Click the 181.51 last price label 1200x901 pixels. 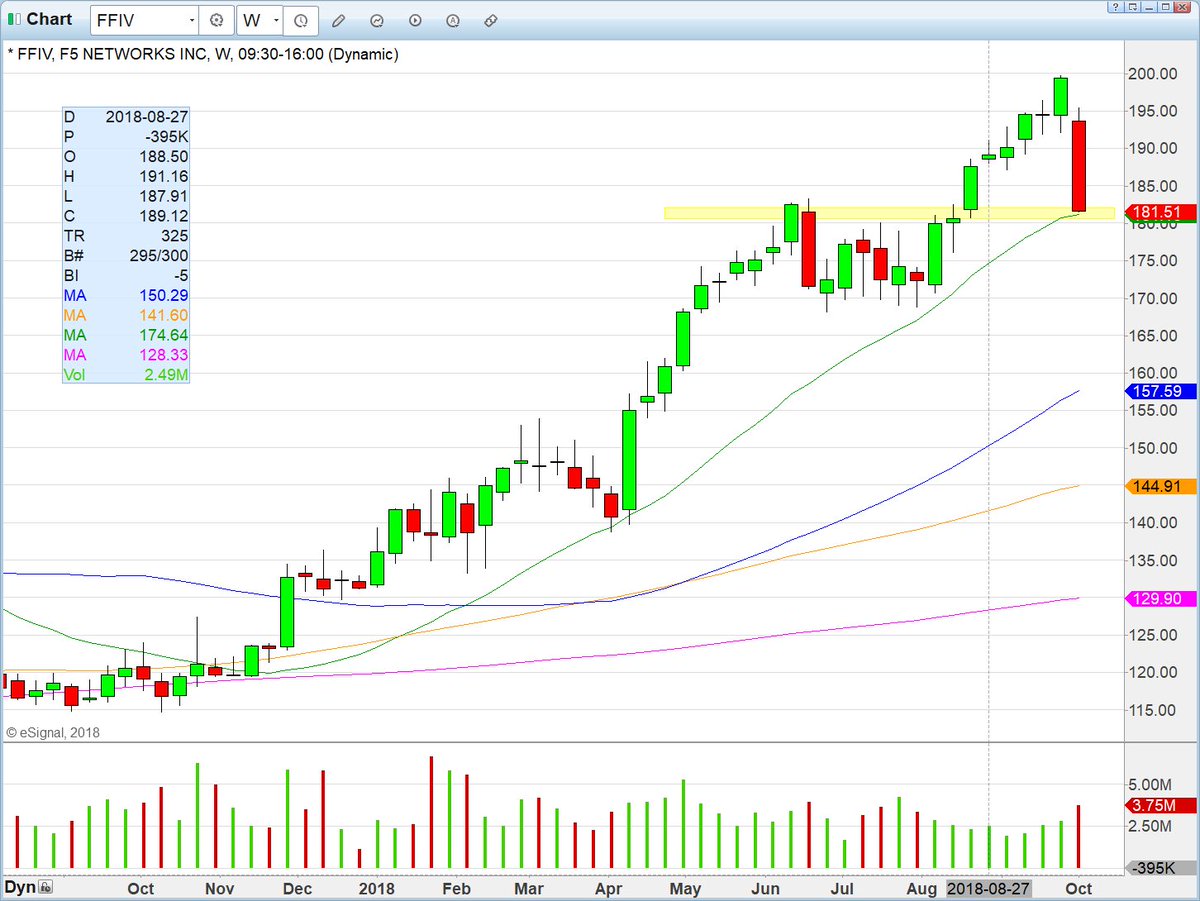[x=1162, y=212]
